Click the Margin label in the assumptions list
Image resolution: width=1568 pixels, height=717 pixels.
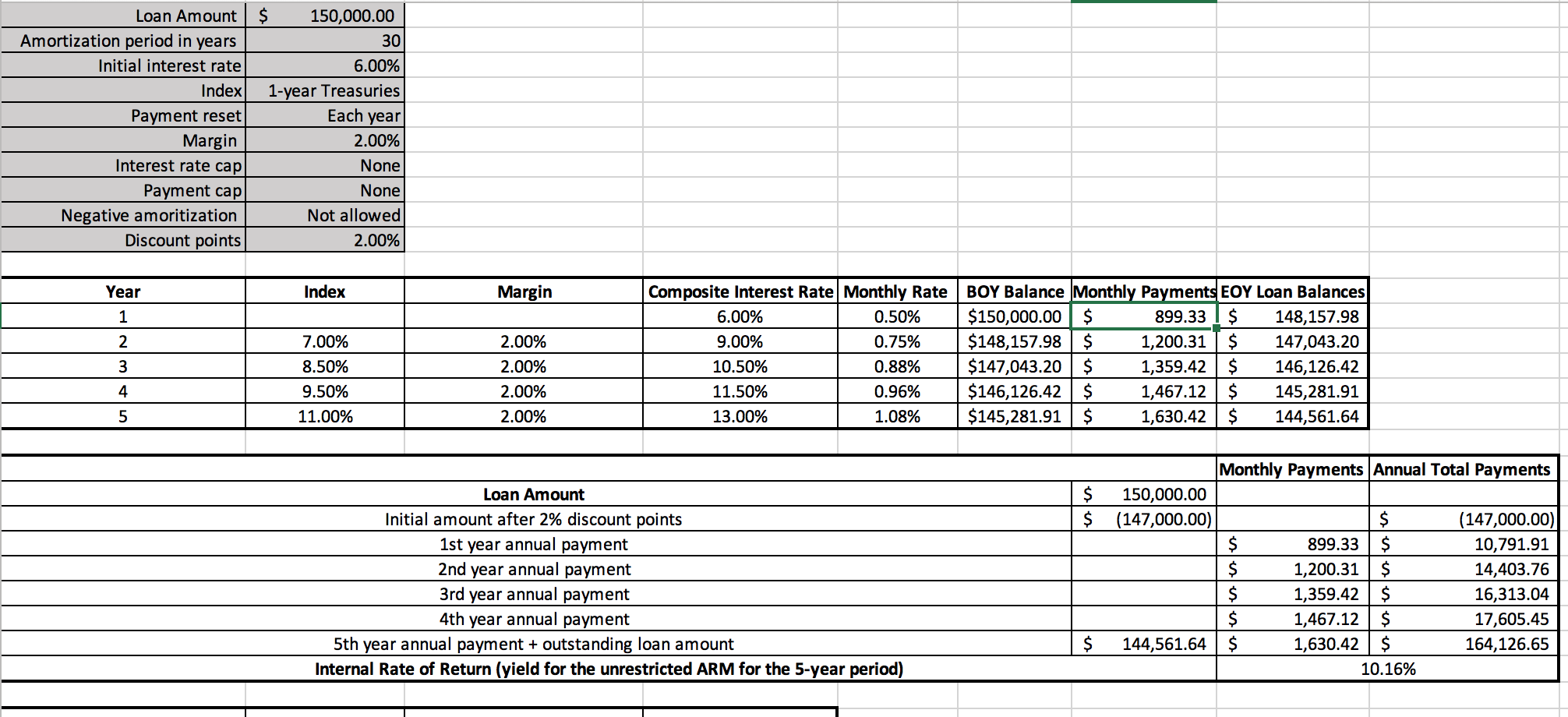point(123,140)
